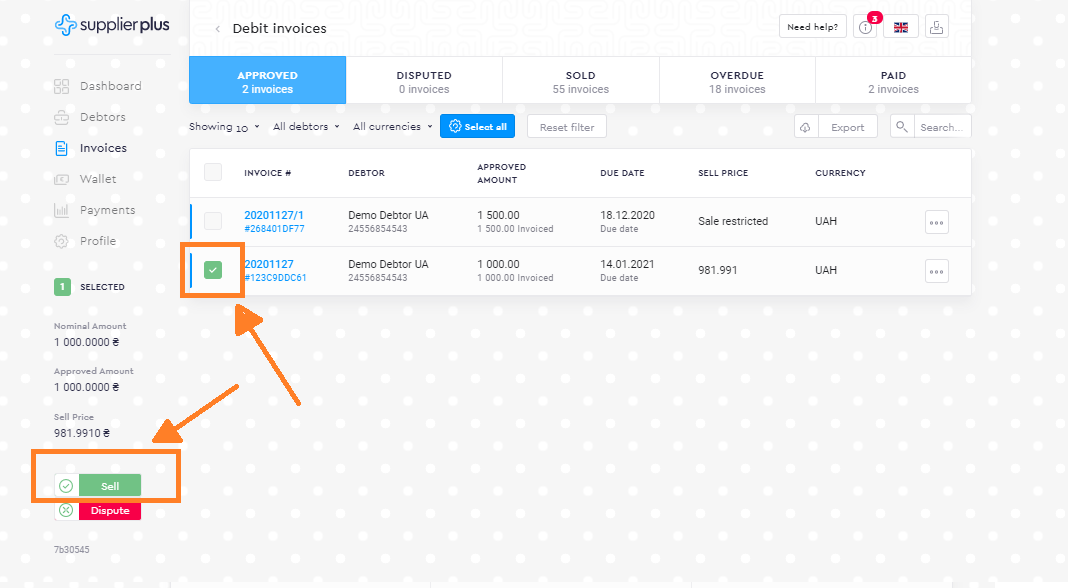
Task: Switch to the Overdue invoices tab
Action: click(737, 81)
